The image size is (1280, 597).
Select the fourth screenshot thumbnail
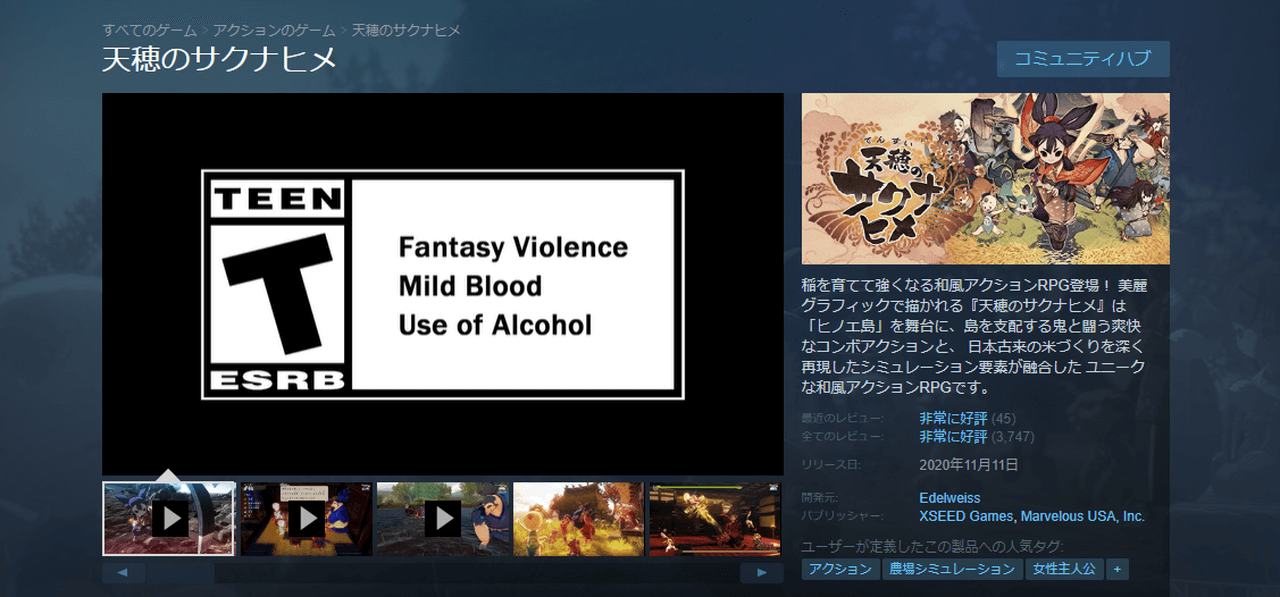coord(579,518)
